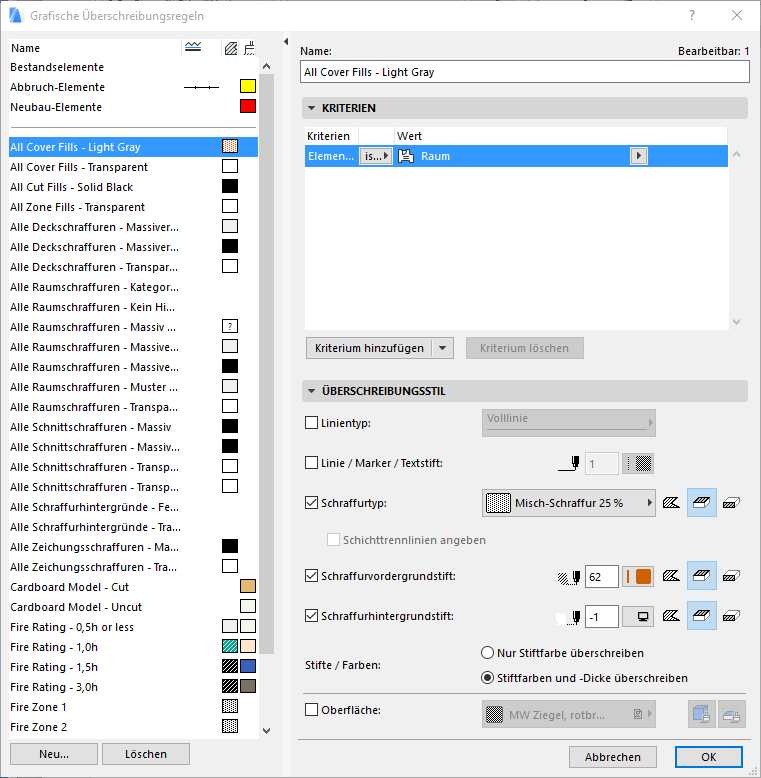Click the fill type column header icon
This screenshot has width=761, height=778.
point(231,48)
